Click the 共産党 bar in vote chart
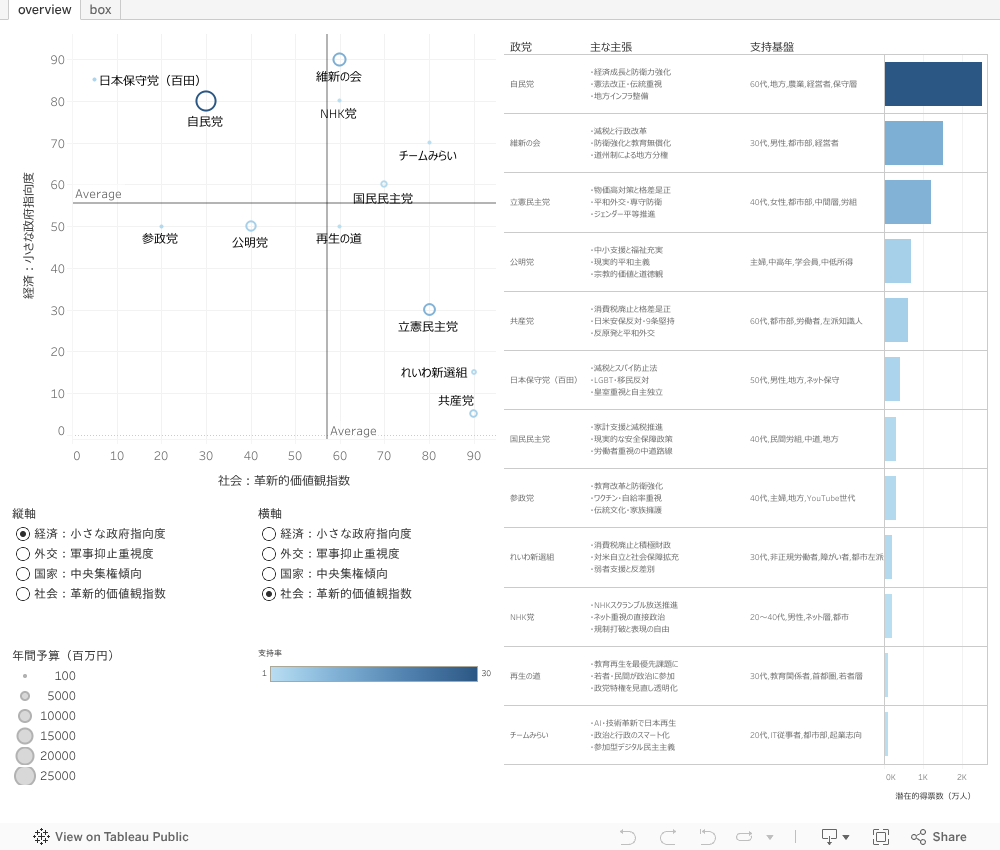This screenshot has width=1000, height=850. 896,320
